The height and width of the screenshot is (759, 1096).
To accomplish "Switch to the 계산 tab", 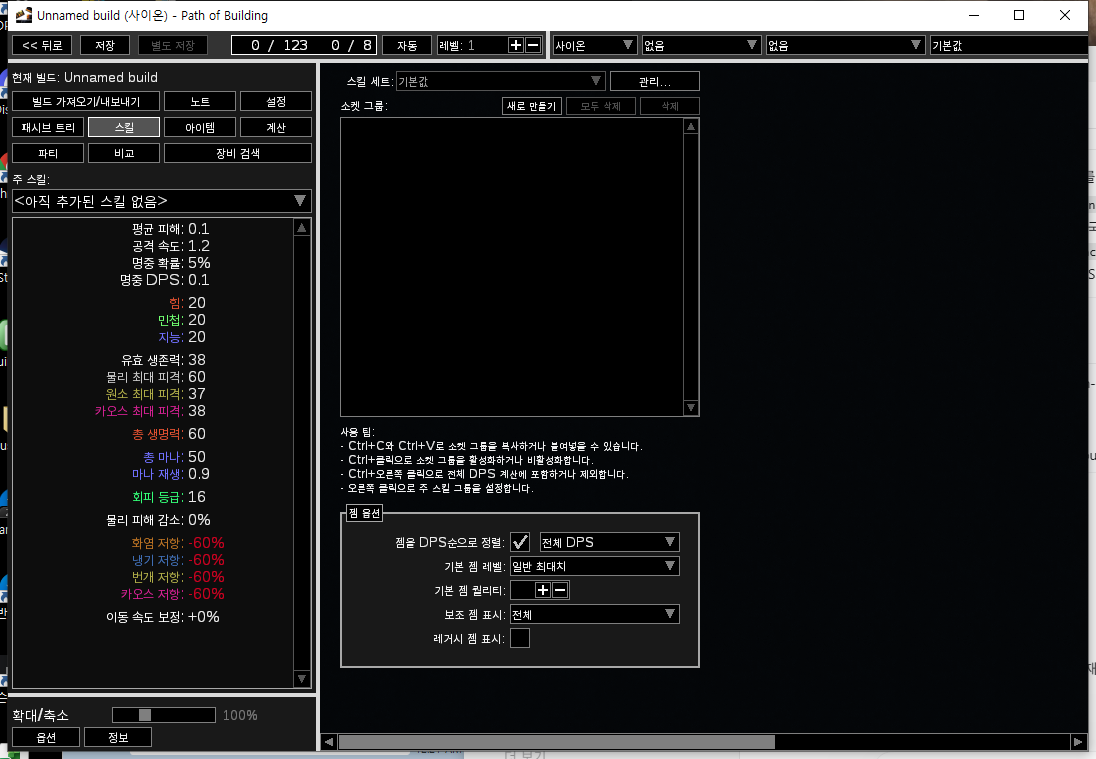I will click(276, 127).
